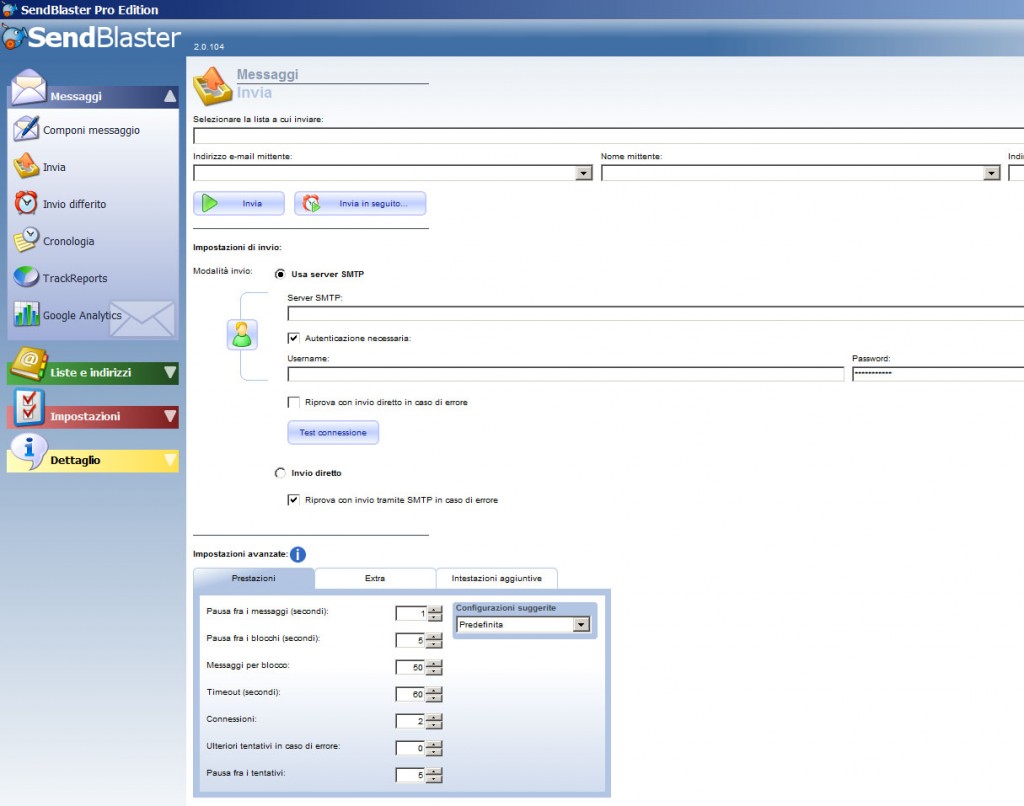Click the Dettaglio info bubble icon
This screenshot has height=806, width=1024.
coord(29,451)
